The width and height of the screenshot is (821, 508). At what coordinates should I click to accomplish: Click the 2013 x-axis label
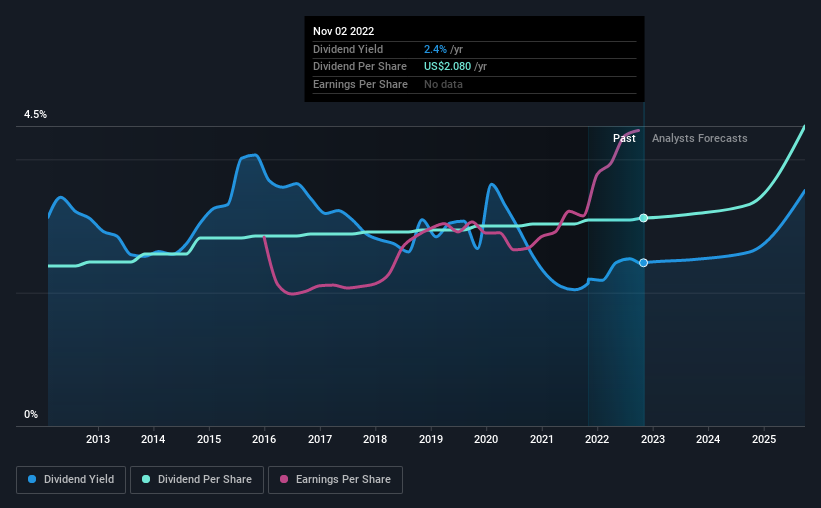[98, 439]
